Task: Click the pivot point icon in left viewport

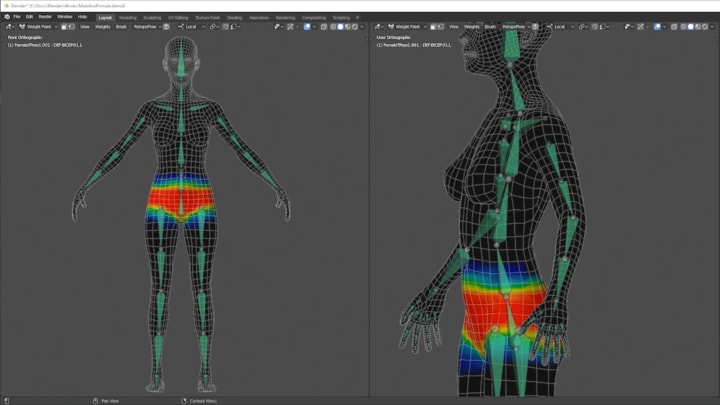Action: click(213, 27)
